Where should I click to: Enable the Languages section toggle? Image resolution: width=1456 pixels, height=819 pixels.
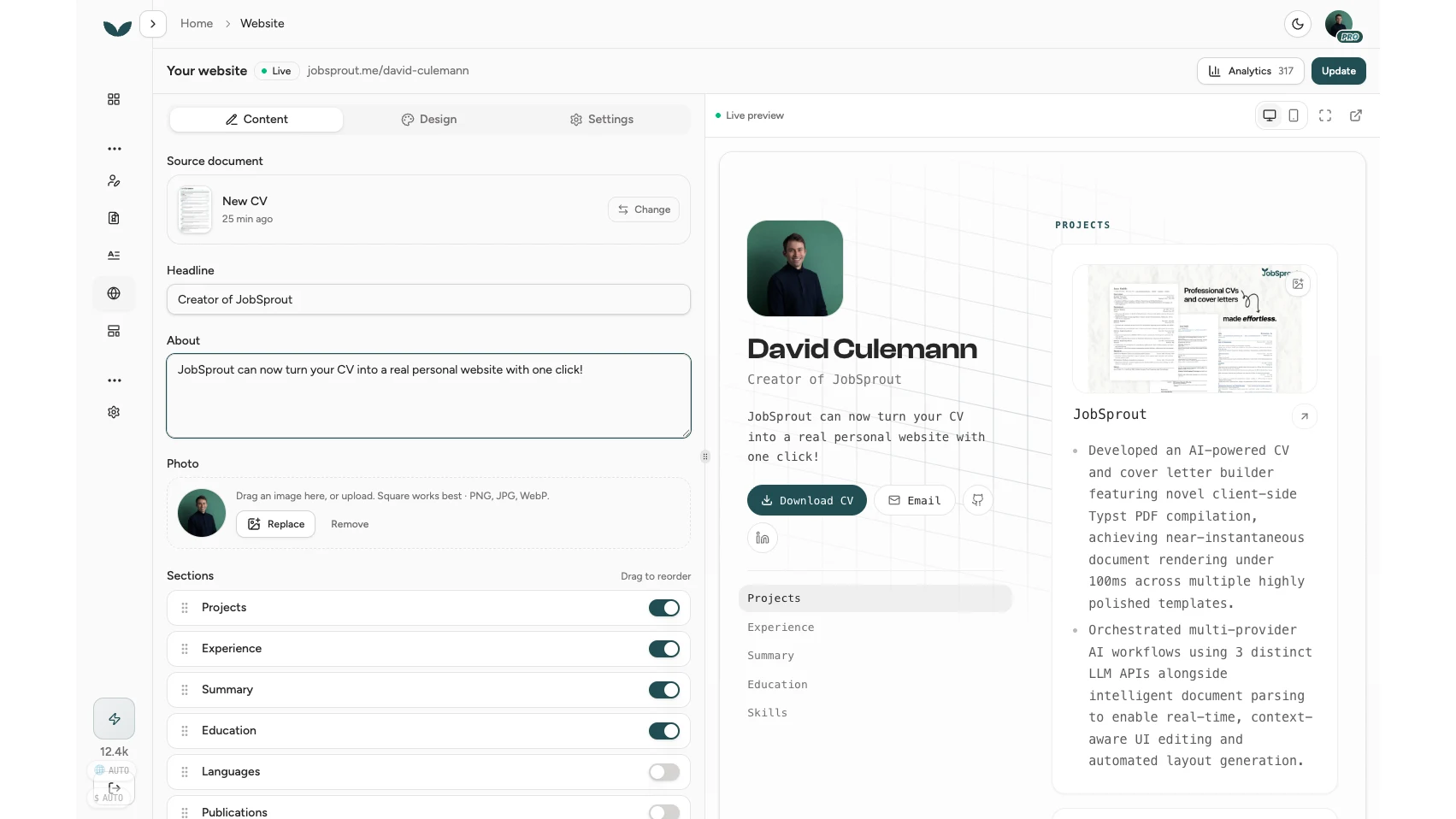(664, 772)
